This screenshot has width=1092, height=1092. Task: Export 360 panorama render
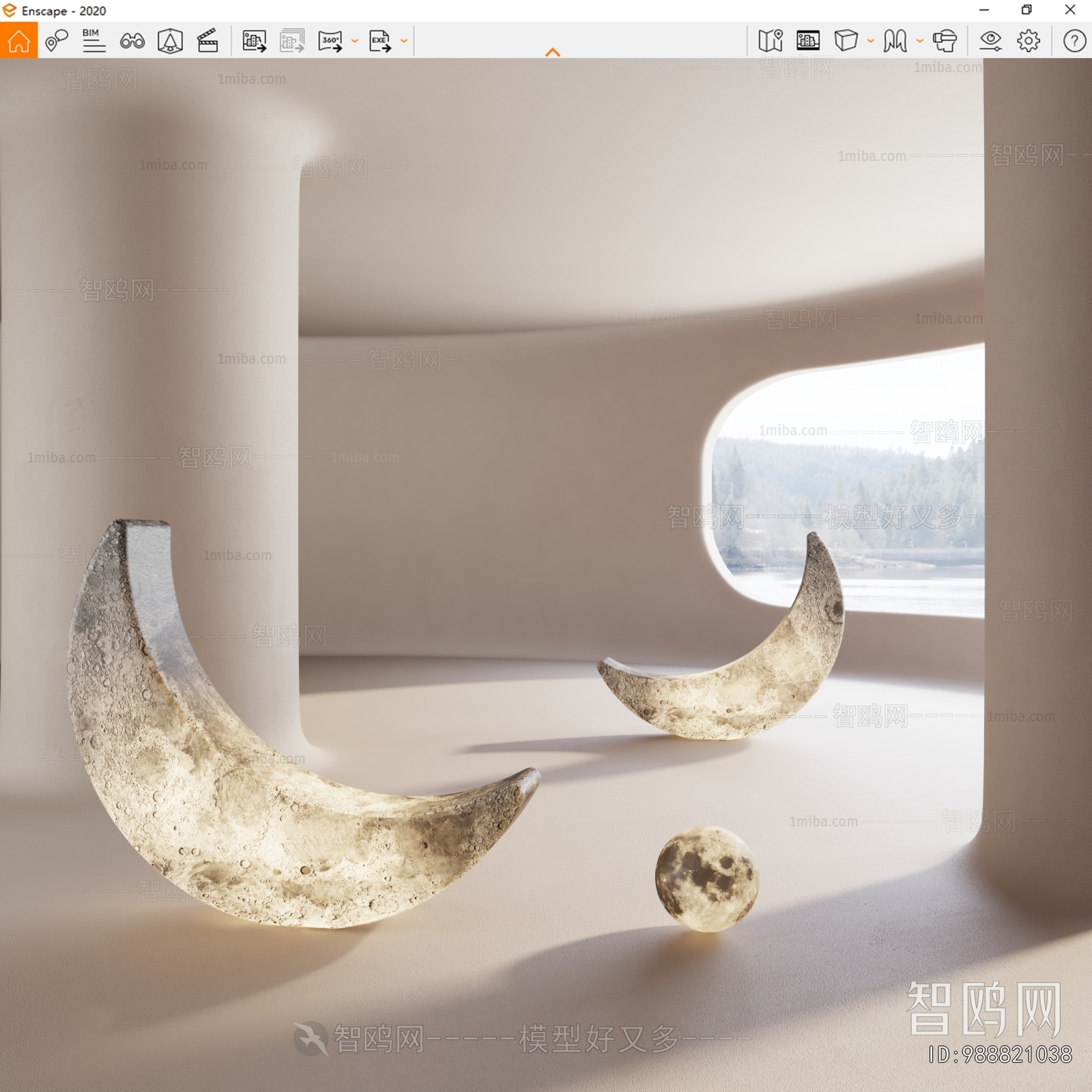(330, 41)
